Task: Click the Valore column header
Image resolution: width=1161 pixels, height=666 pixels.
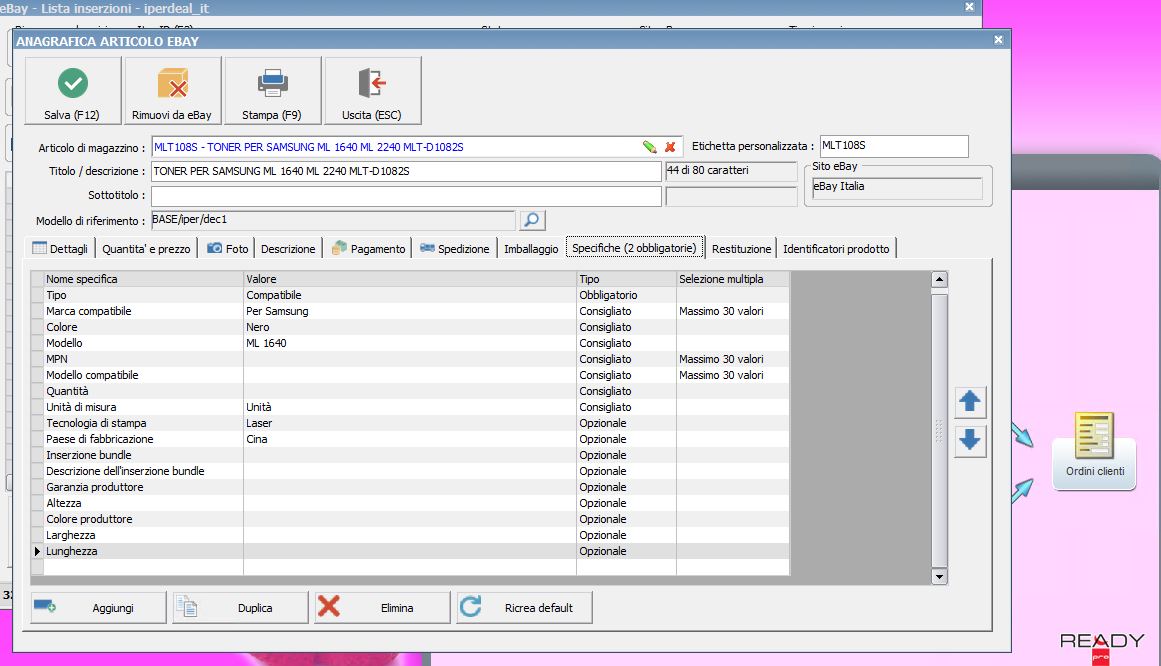Action: tap(409, 279)
